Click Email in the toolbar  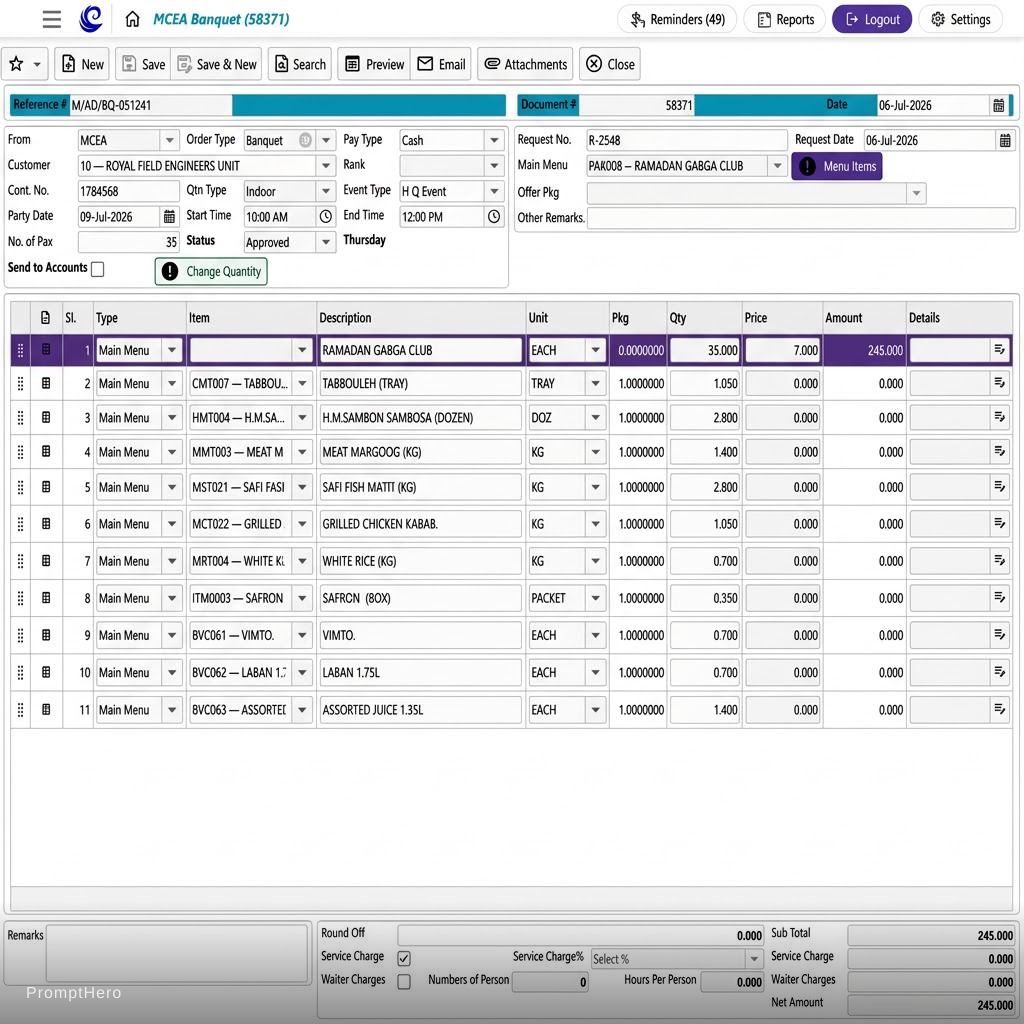441,64
